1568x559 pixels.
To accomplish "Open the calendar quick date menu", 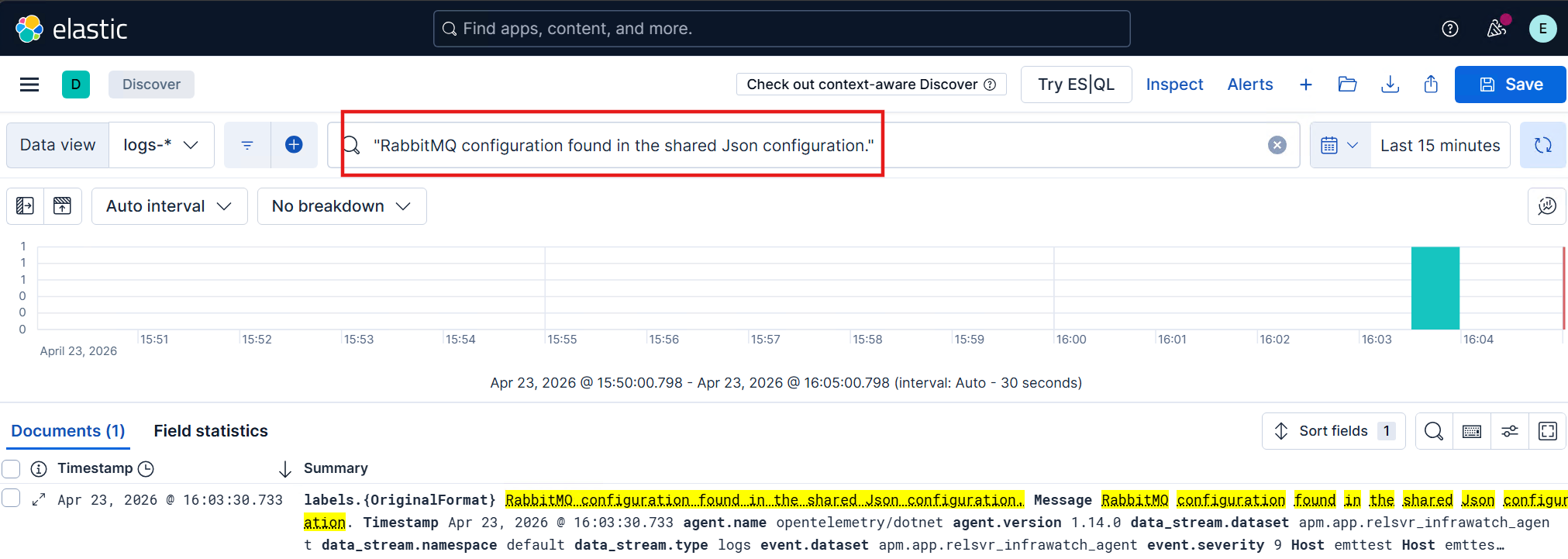I will coord(1340,145).
